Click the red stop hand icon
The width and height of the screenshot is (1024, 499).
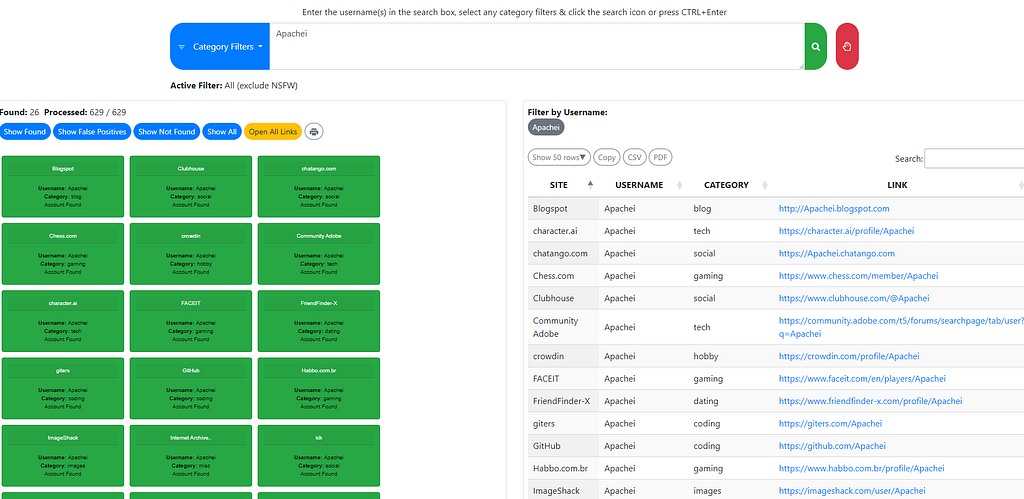point(847,46)
